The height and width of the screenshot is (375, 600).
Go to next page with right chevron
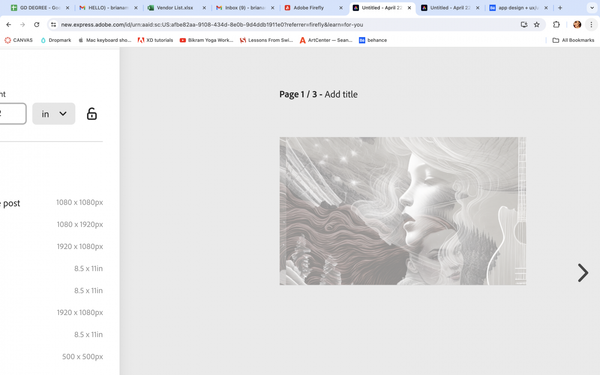582,273
